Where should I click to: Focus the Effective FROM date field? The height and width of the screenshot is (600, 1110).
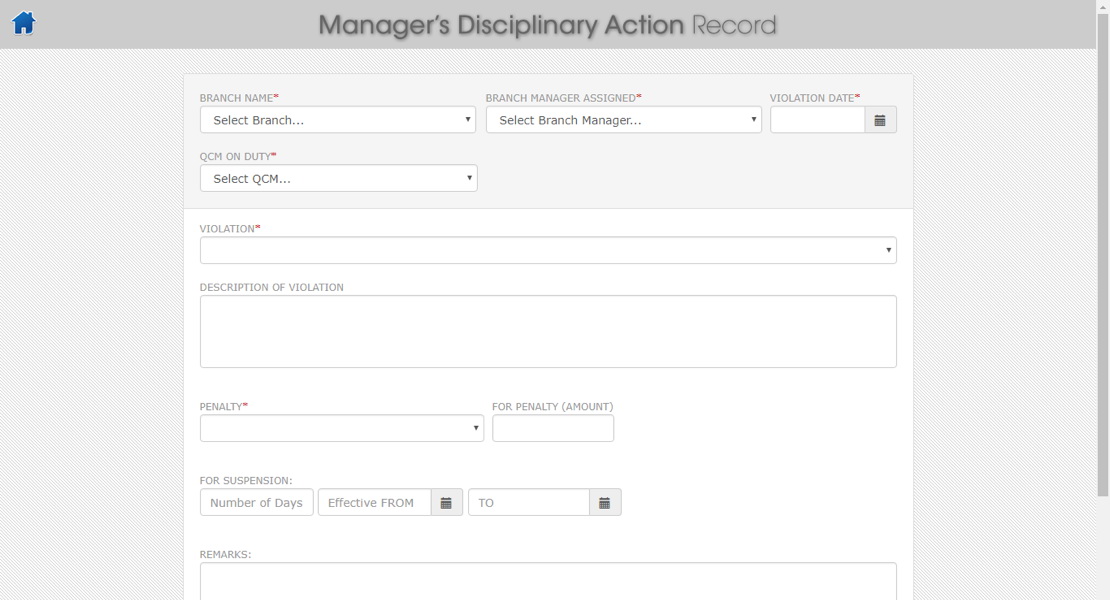[374, 503]
